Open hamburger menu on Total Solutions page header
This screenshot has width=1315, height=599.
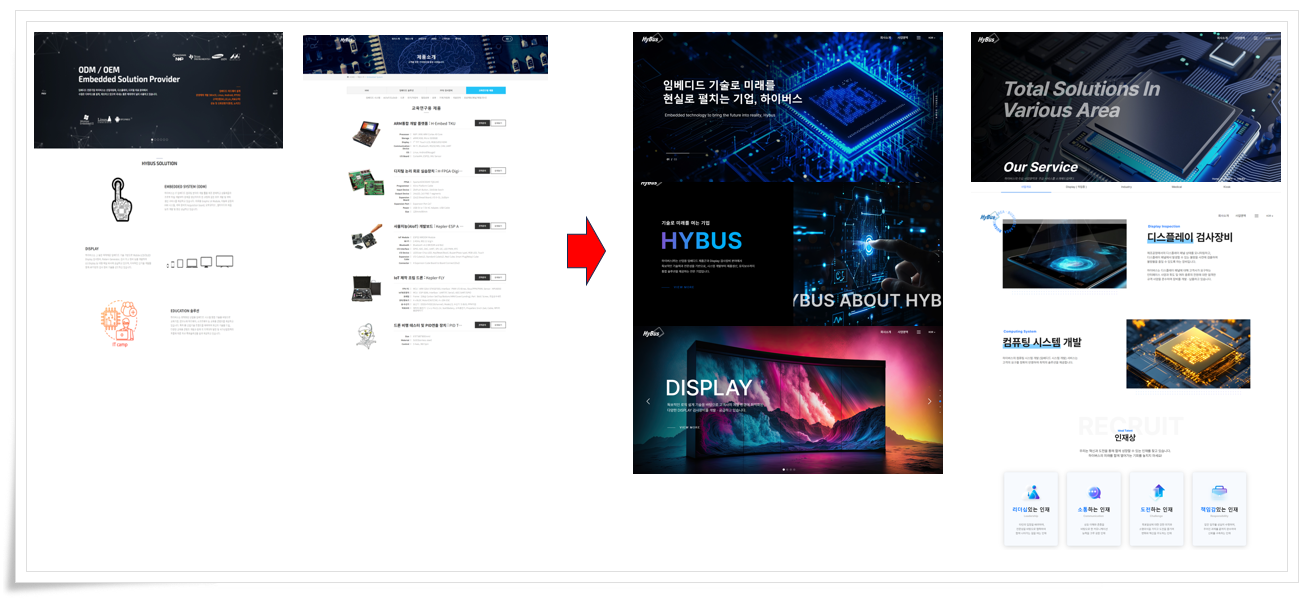[x=1255, y=38]
